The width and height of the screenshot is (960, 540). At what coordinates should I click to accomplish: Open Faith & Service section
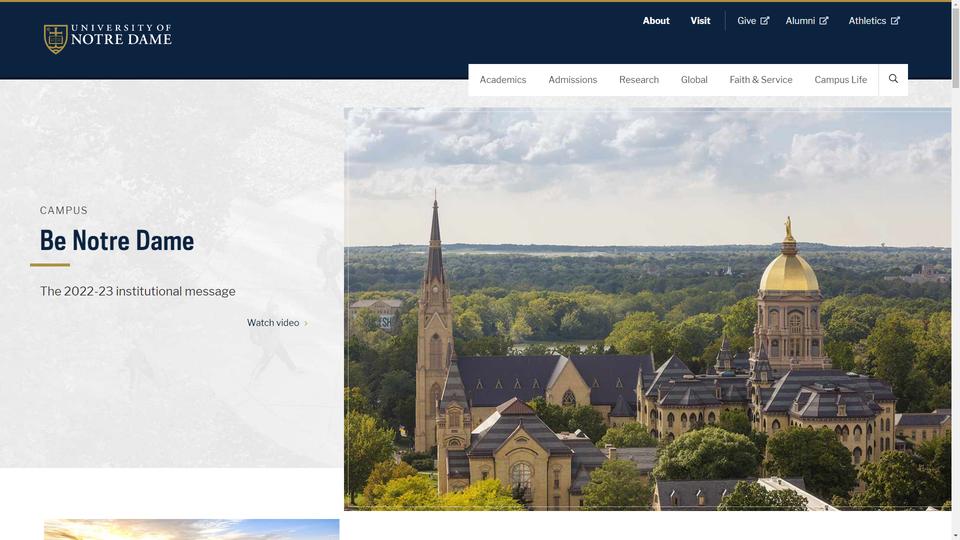pos(760,80)
